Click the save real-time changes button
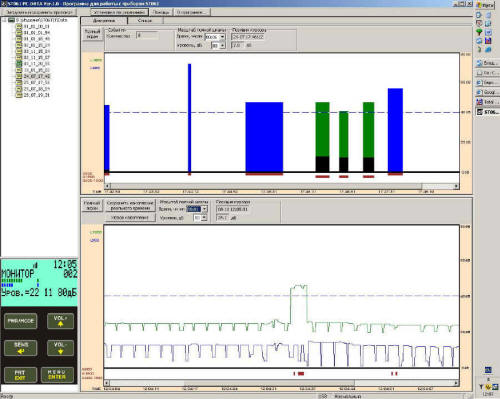Screen dimensions: 500x399 [x=130, y=205]
